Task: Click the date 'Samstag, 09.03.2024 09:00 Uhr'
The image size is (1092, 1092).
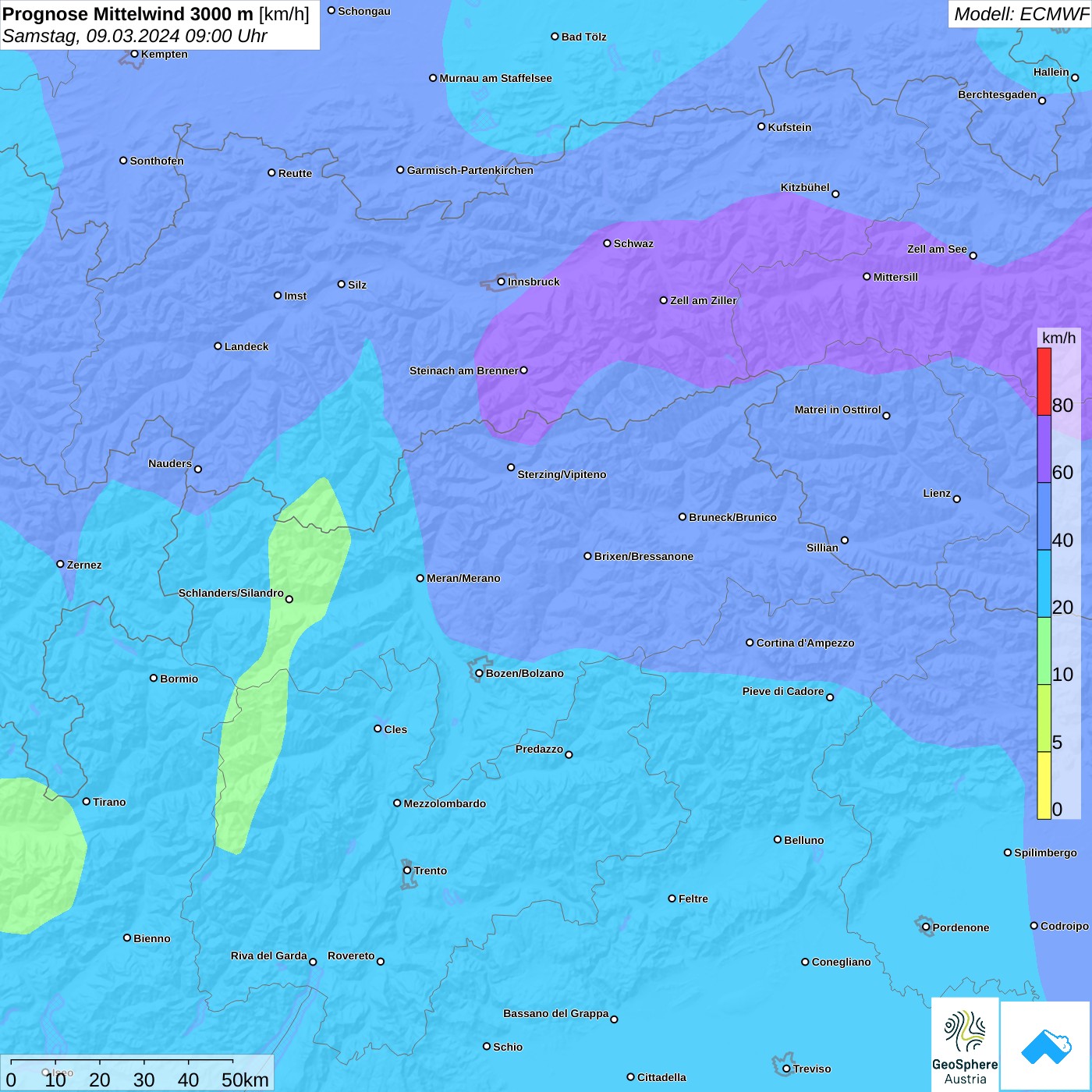Action: pos(135,36)
